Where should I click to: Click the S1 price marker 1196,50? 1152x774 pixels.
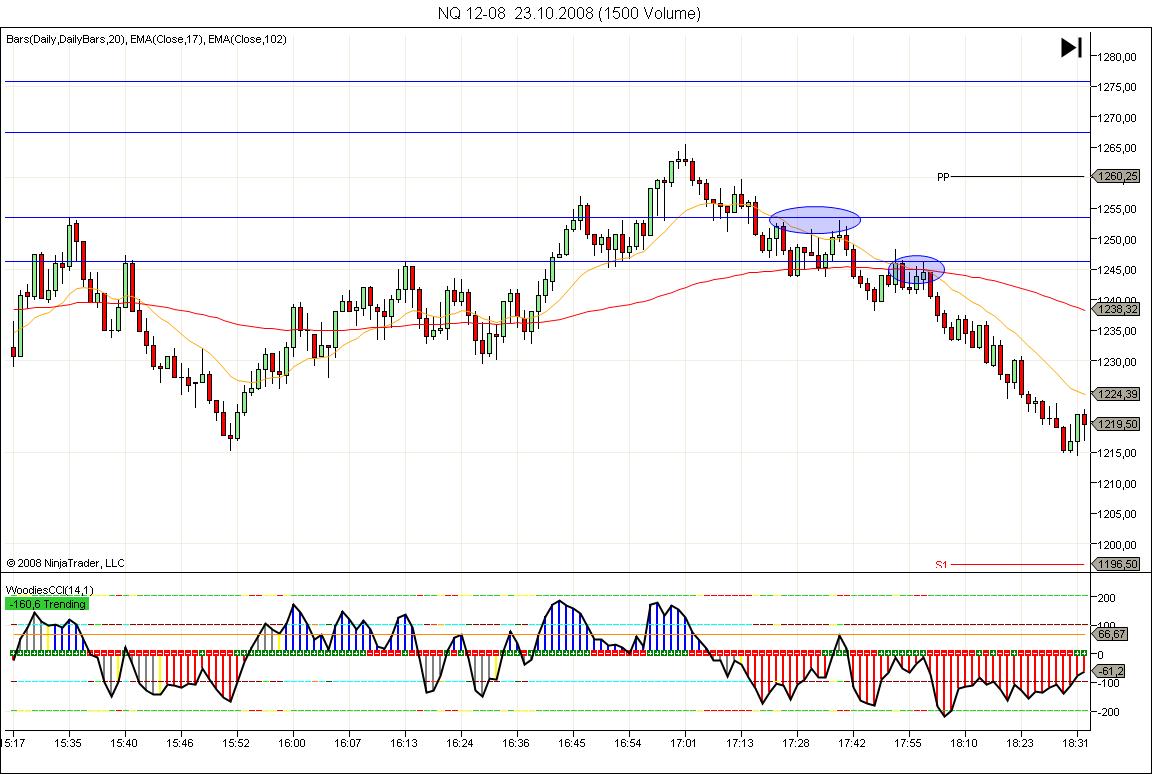pyautogui.click(x=1117, y=565)
